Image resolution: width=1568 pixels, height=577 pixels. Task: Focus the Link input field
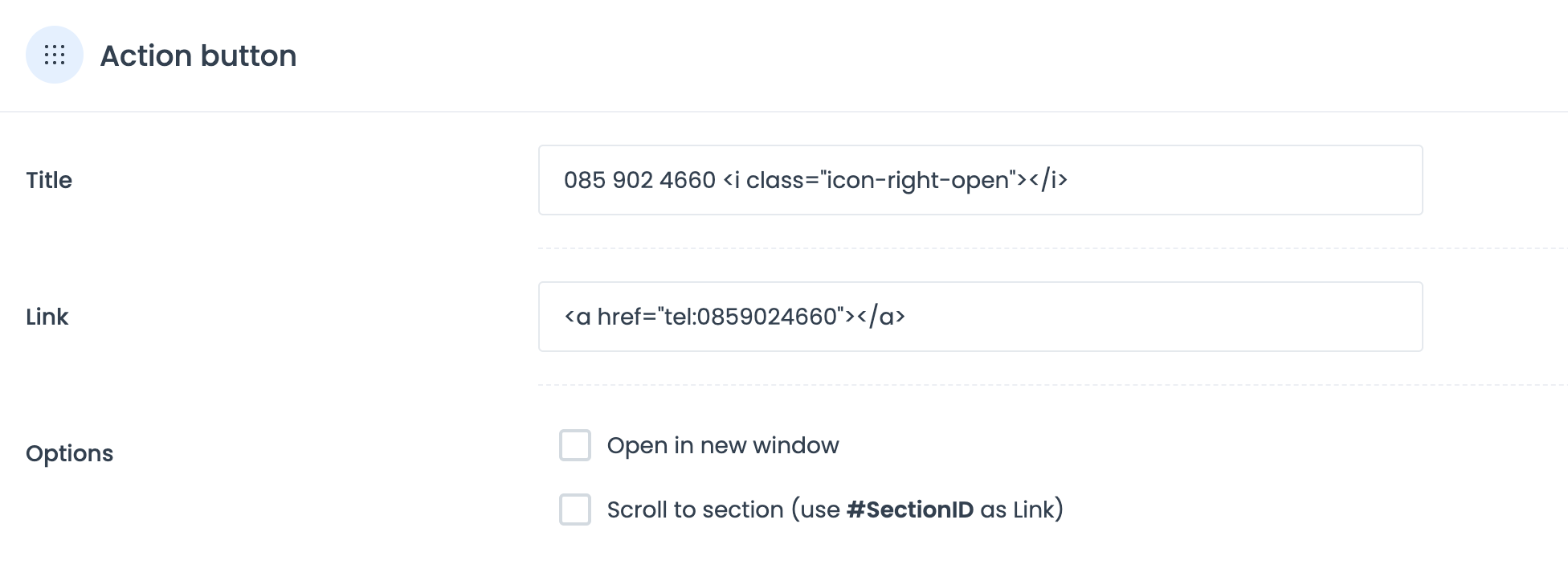[x=980, y=317]
